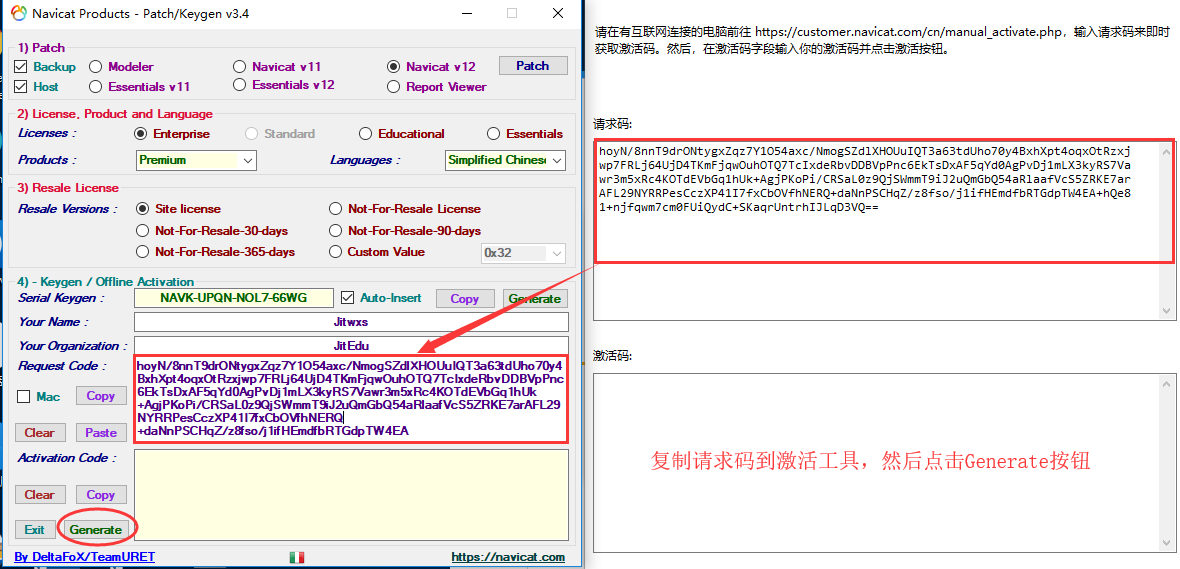Select the Navicat v12 radio button
This screenshot has width=1180, height=569.
click(x=393, y=67)
